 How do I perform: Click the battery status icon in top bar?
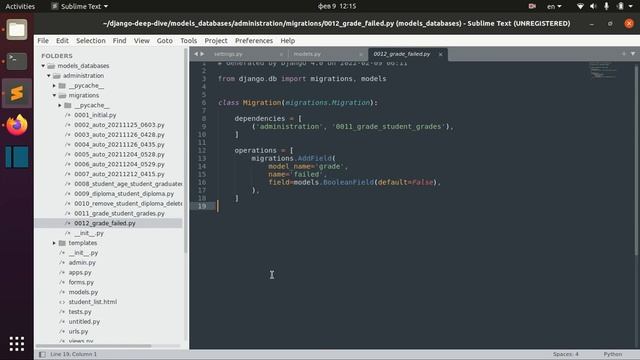620,6
